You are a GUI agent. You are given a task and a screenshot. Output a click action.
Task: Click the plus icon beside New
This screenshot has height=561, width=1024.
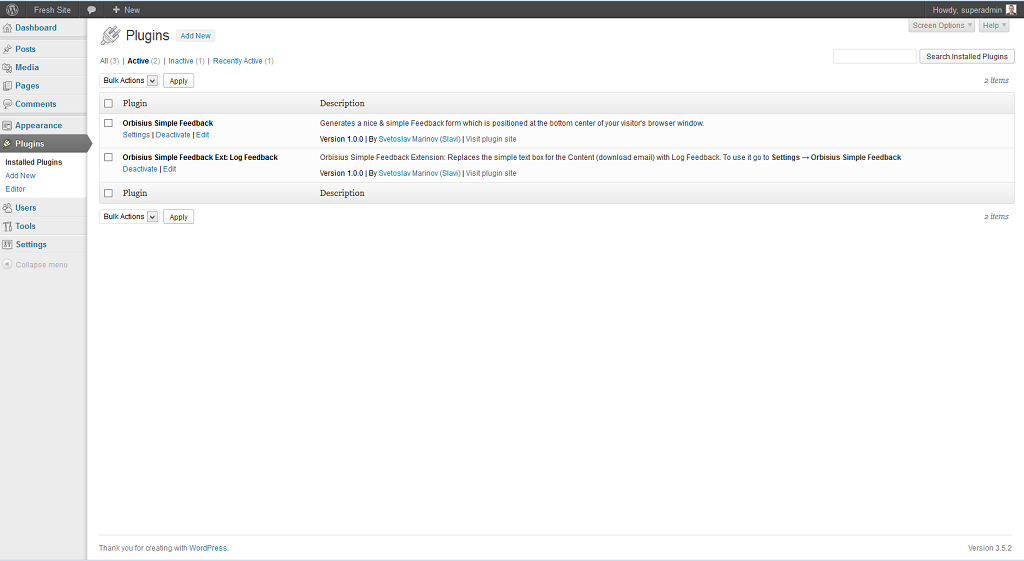click(116, 10)
